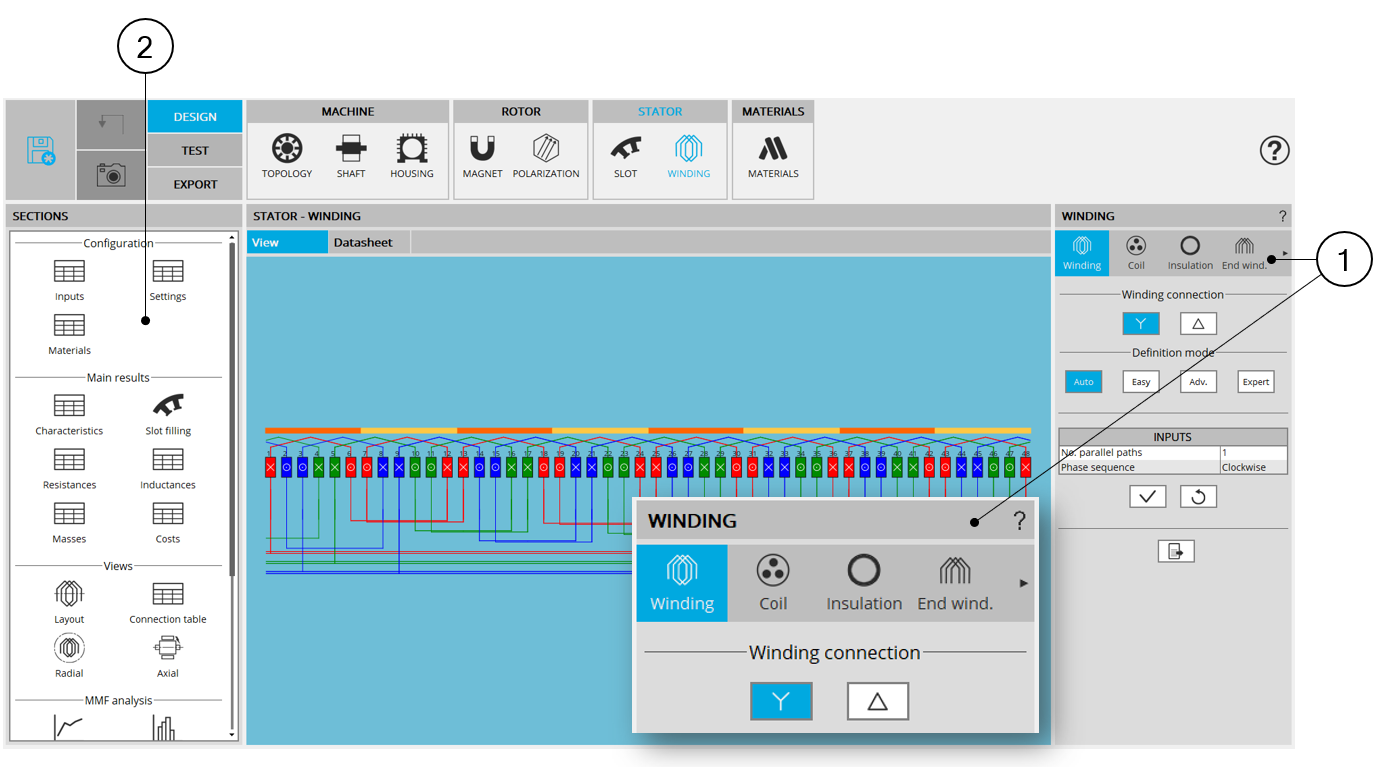Select the Magnet rotor icon
Image resolution: width=1389 pixels, height=767 pixels.
coord(482,157)
